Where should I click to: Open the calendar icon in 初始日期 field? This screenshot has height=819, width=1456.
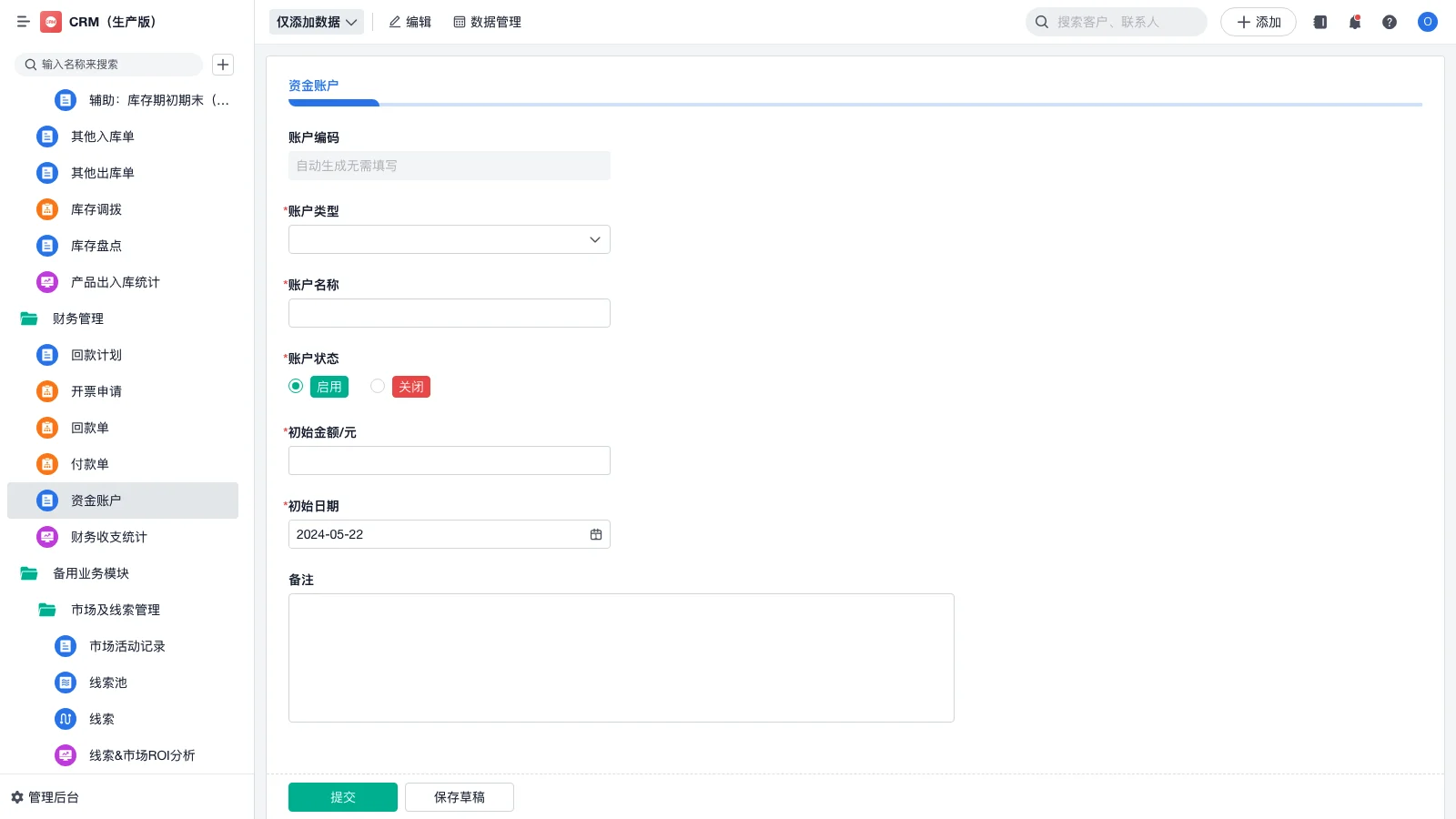click(x=596, y=534)
